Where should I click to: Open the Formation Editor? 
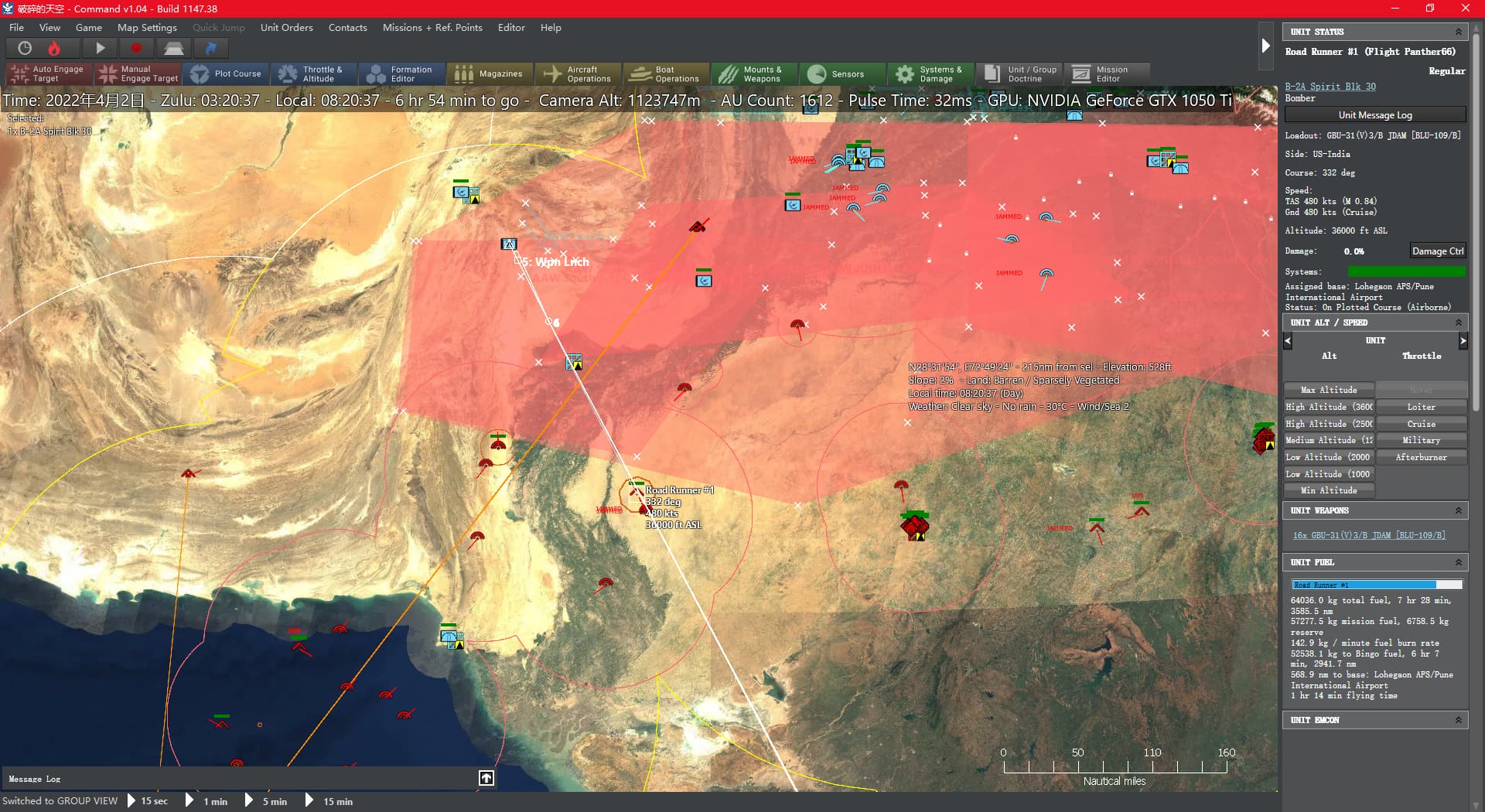point(402,73)
